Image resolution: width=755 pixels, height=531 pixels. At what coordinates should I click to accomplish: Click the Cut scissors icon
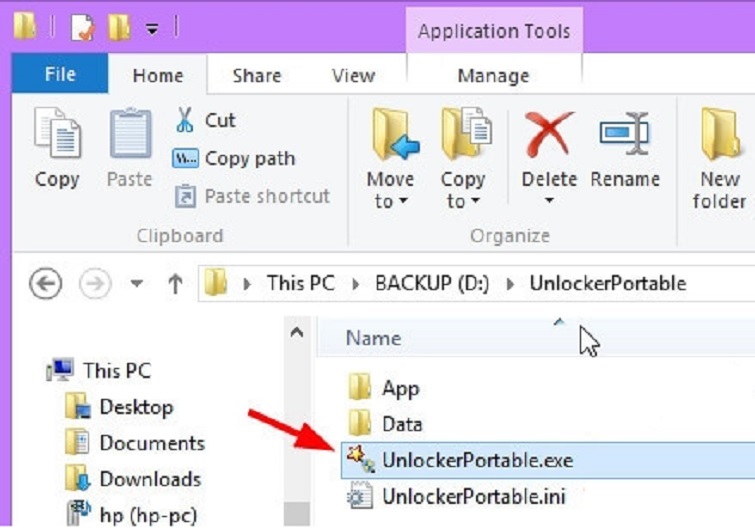click(x=185, y=120)
